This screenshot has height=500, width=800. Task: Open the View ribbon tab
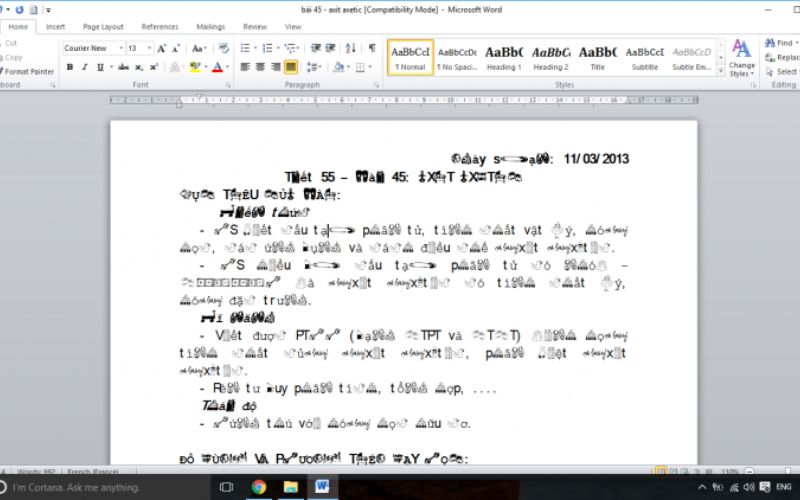pyautogui.click(x=293, y=27)
